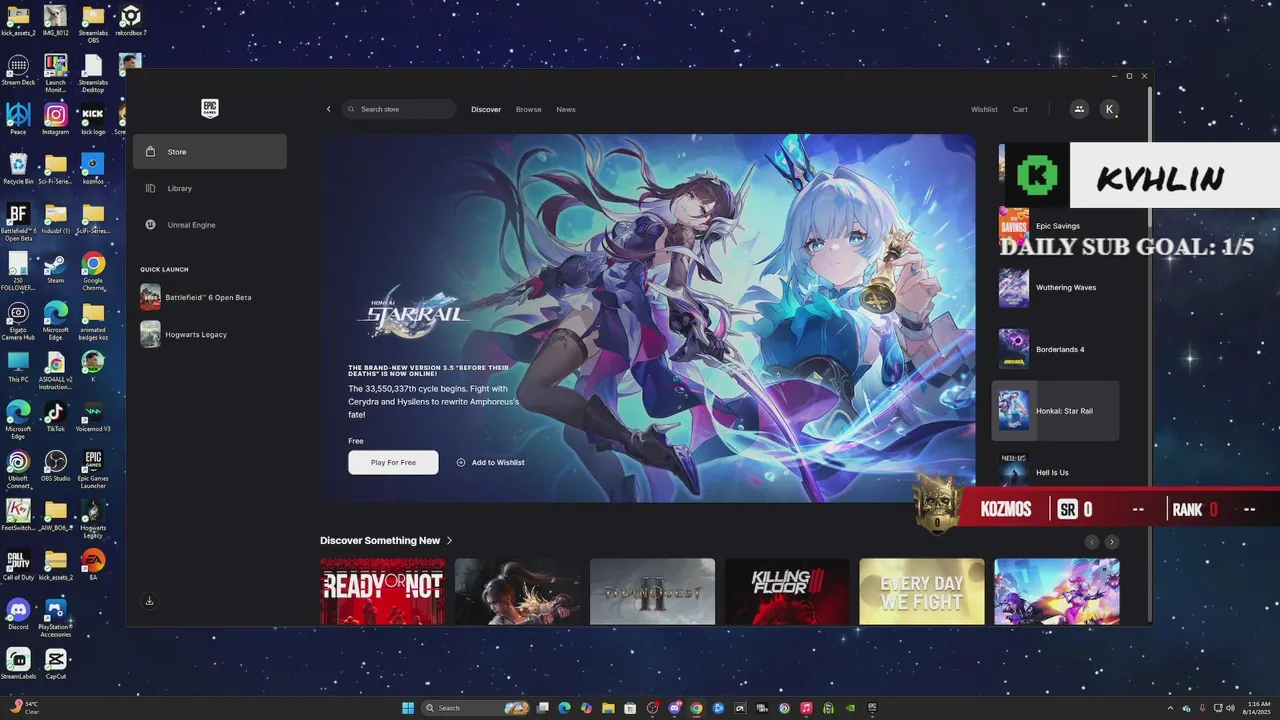Open the Wishlist link
This screenshot has height=720, width=1280.
pyautogui.click(x=984, y=109)
